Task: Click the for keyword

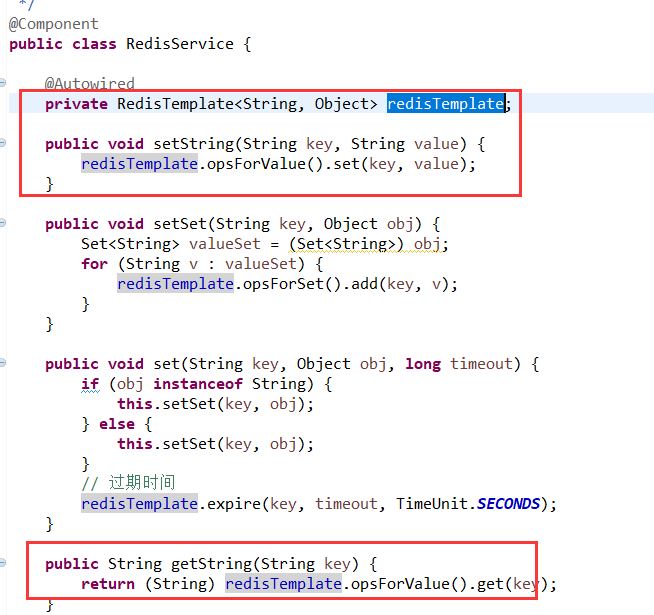Action: click(x=94, y=264)
